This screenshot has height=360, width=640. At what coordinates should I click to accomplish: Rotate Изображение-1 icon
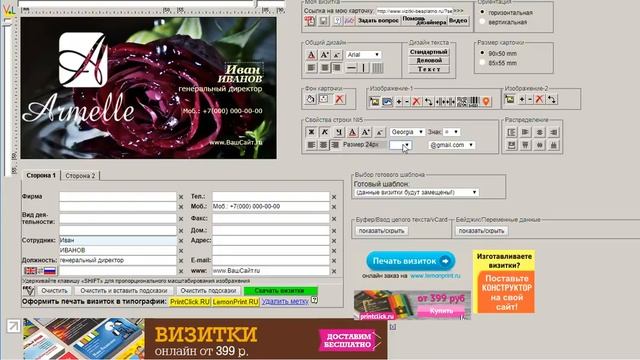click(x=428, y=102)
